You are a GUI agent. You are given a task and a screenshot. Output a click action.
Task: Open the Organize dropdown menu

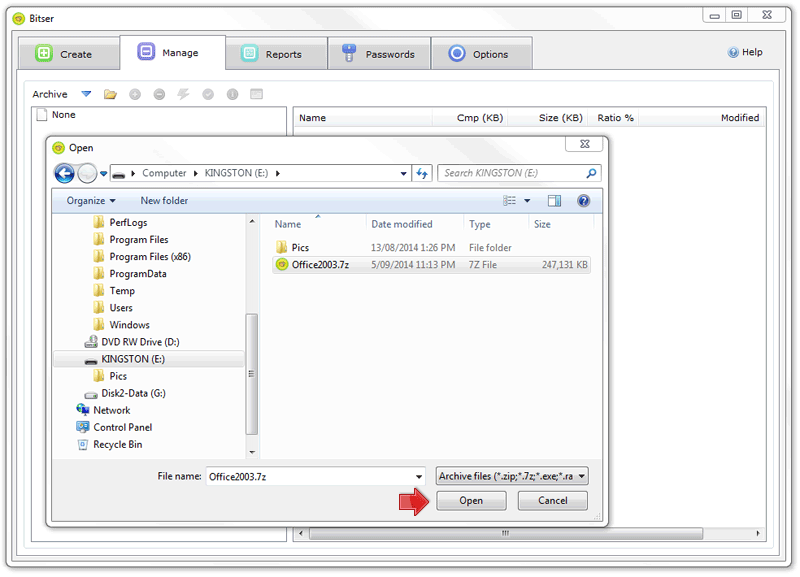91,201
